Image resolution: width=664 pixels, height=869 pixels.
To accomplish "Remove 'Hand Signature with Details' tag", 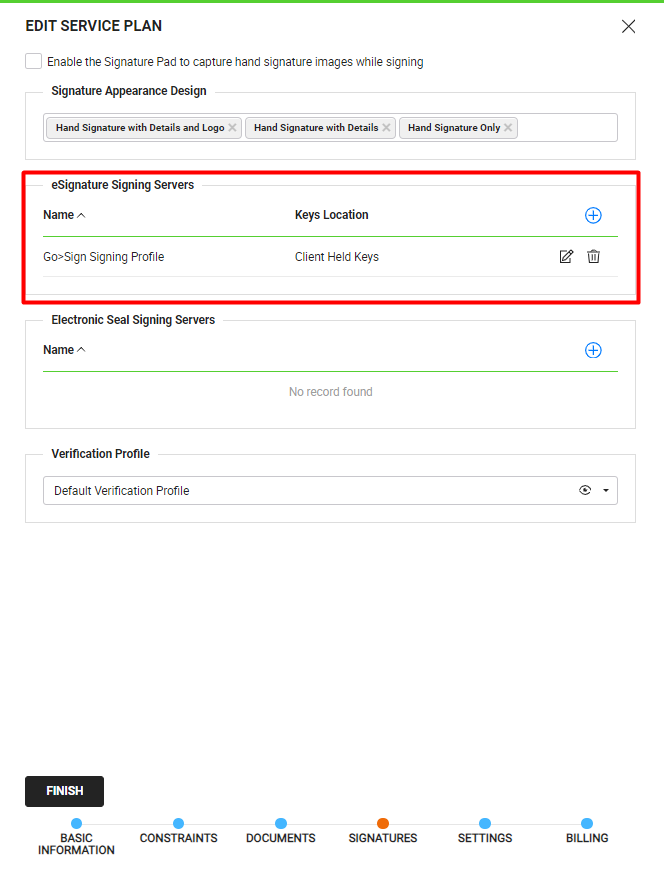I will pos(386,128).
